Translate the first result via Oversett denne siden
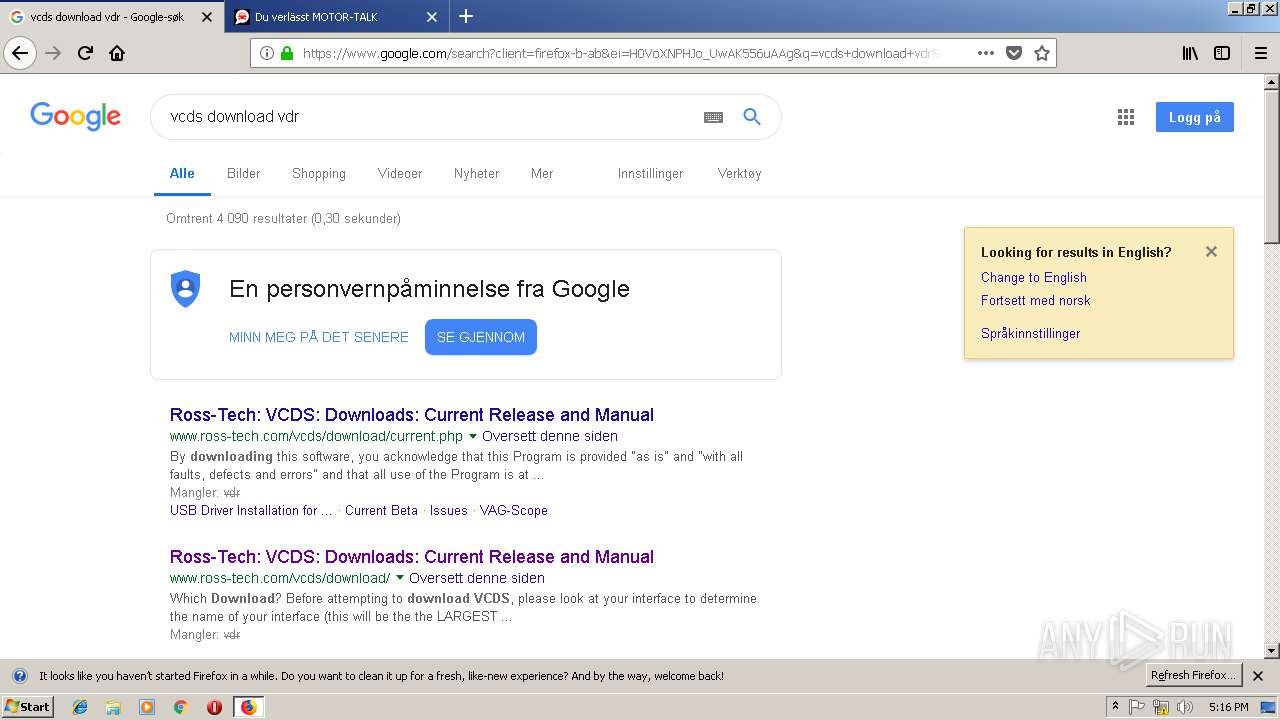This screenshot has width=1280, height=720. (x=550, y=437)
